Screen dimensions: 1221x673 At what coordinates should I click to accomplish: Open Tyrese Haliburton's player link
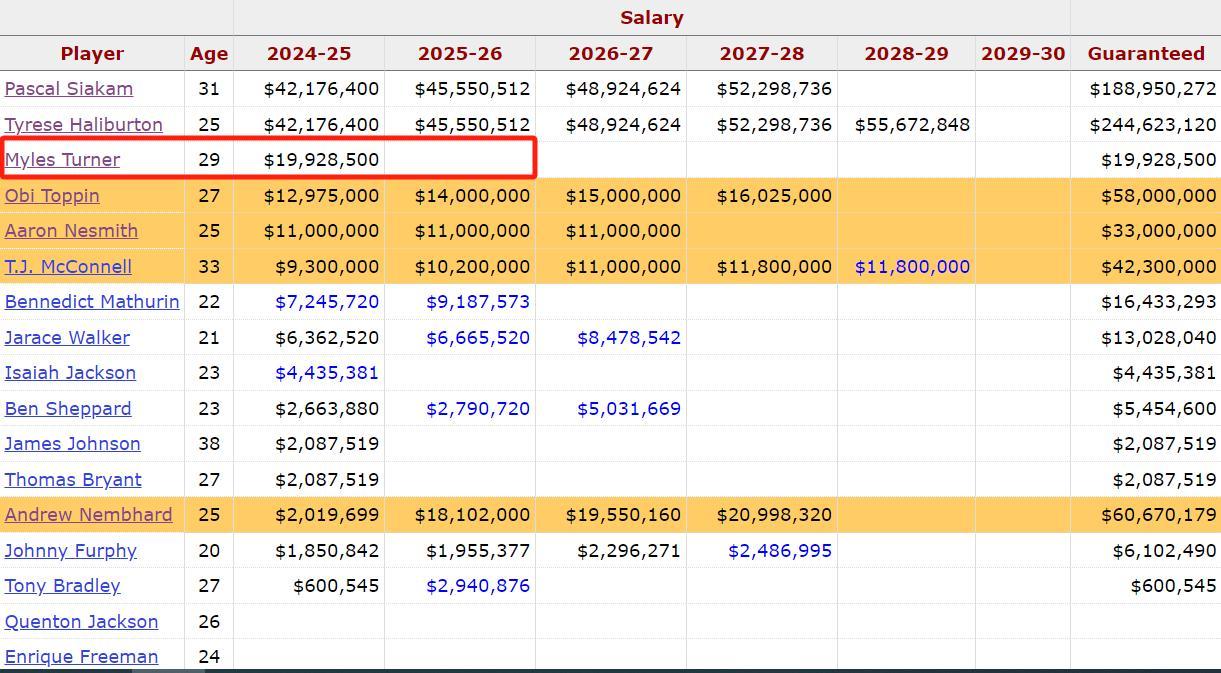point(84,125)
